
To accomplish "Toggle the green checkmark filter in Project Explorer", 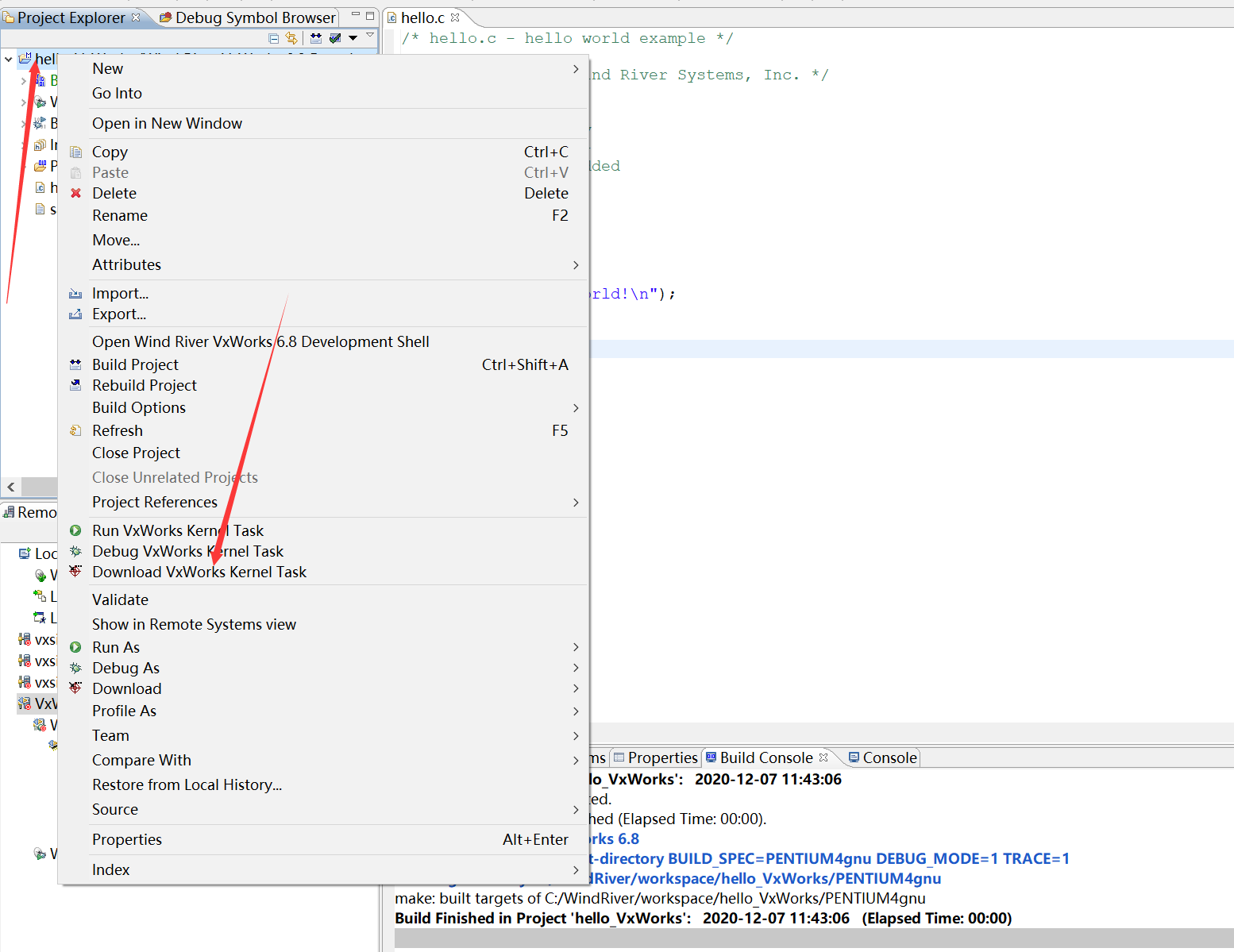I will coord(334,37).
